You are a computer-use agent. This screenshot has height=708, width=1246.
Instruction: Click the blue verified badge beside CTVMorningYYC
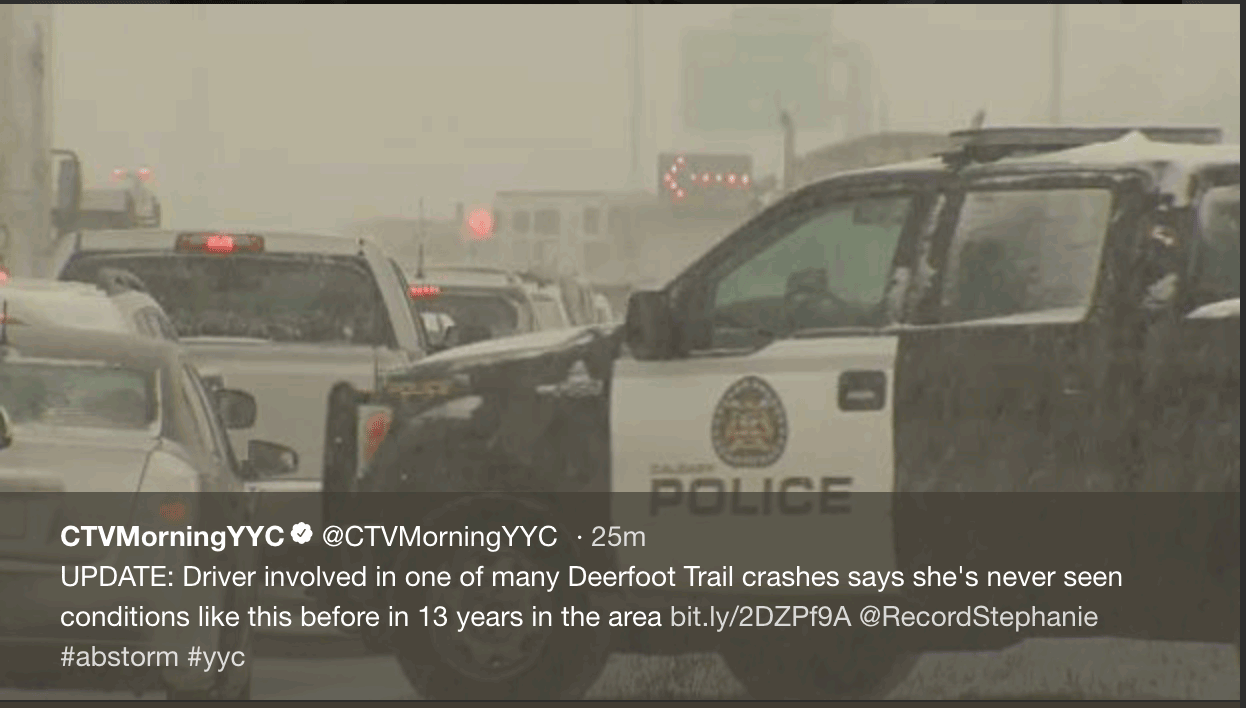tap(301, 535)
